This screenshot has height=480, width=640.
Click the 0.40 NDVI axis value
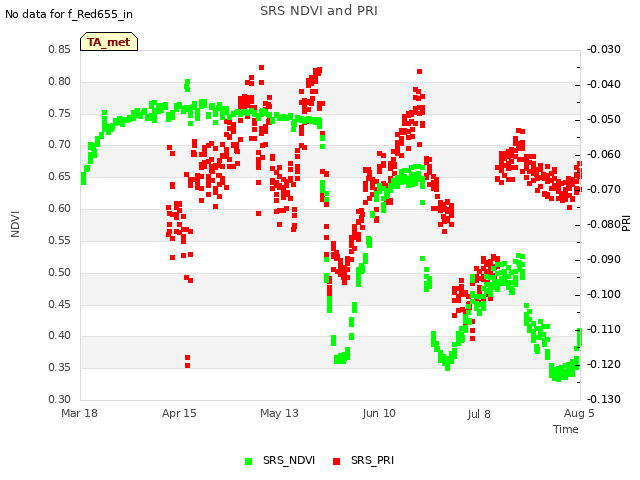pyautogui.click(x=60, y=336)
